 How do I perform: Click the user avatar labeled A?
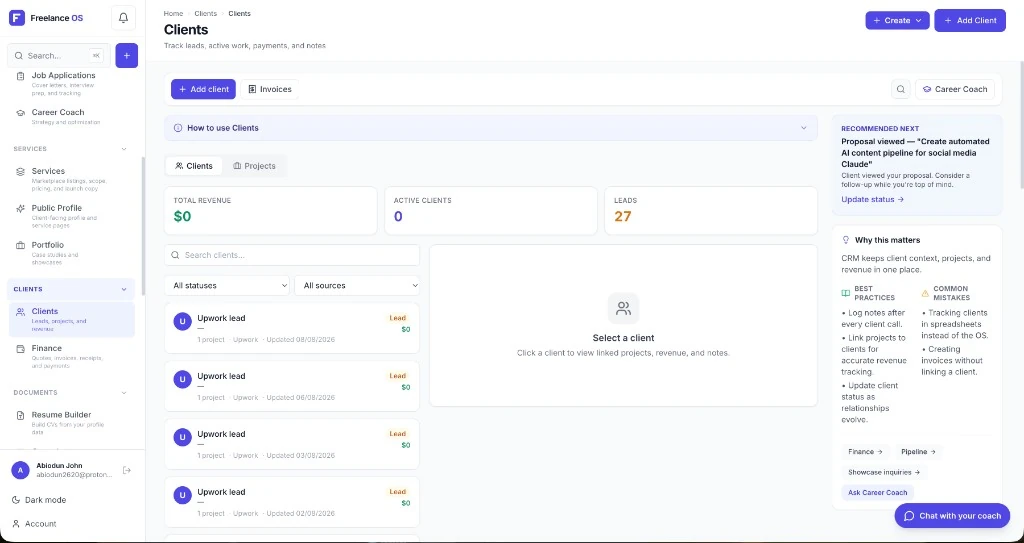pyautogui.click(x=20, y=470)
